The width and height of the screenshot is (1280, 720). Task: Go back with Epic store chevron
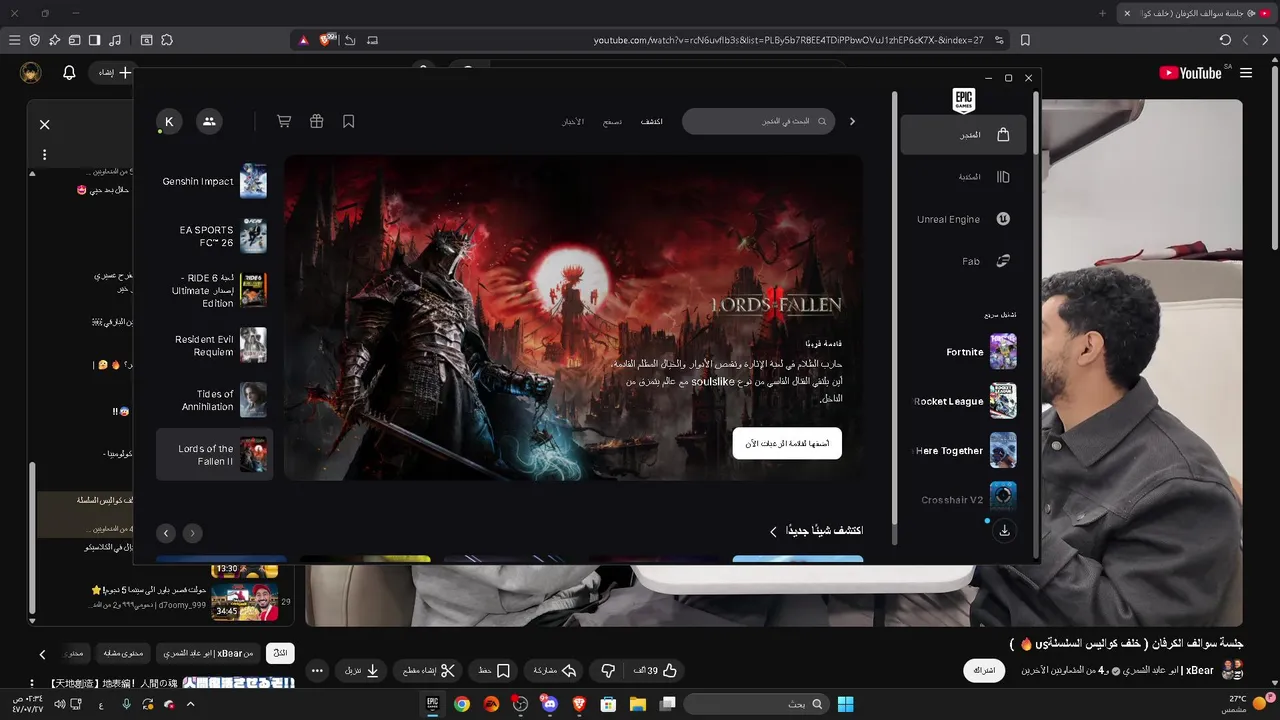[852, 121]
